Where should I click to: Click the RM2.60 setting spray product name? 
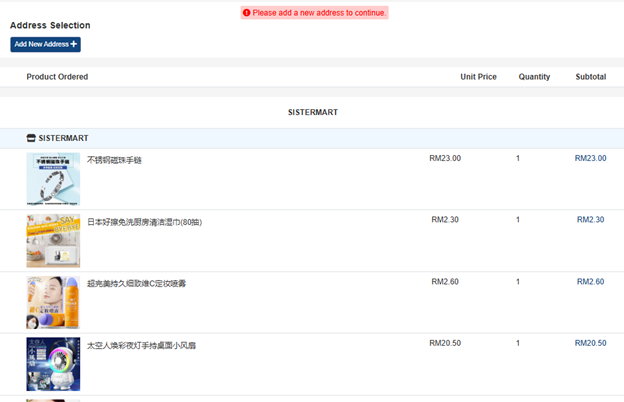click(x=136, y=284)
